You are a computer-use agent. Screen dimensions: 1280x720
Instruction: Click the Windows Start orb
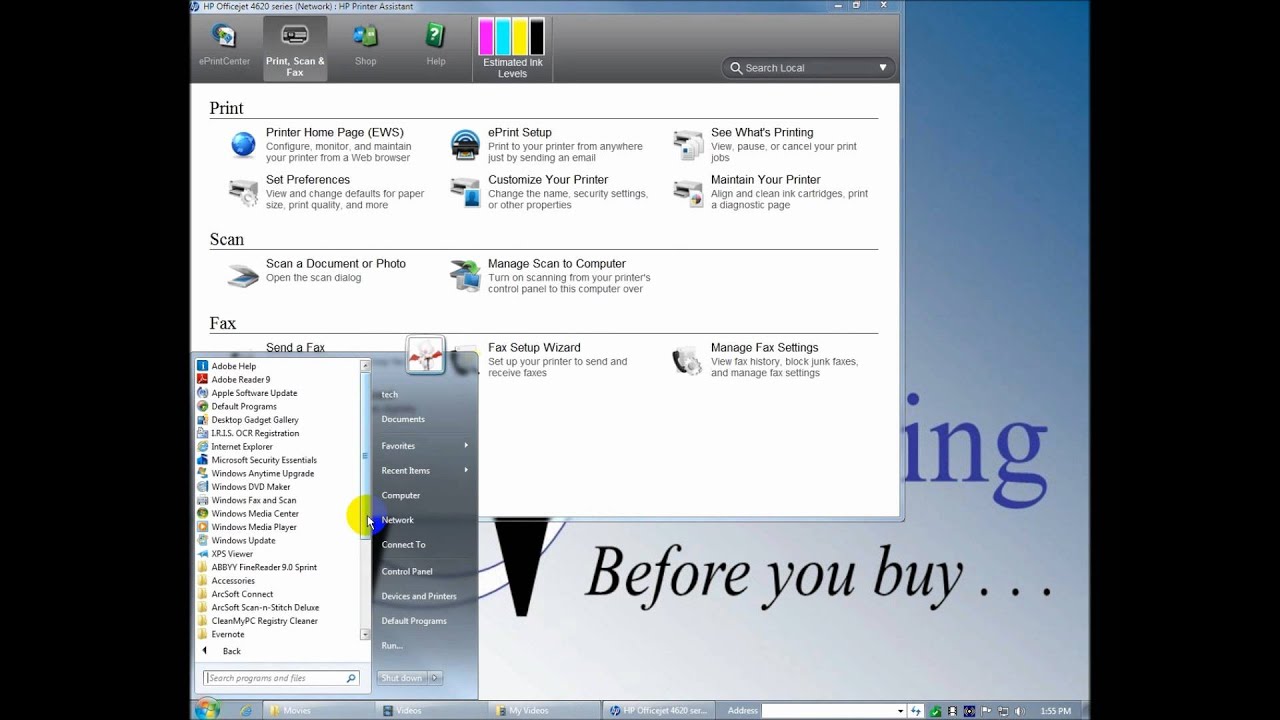pyautogui.click(x=208, y=710)
